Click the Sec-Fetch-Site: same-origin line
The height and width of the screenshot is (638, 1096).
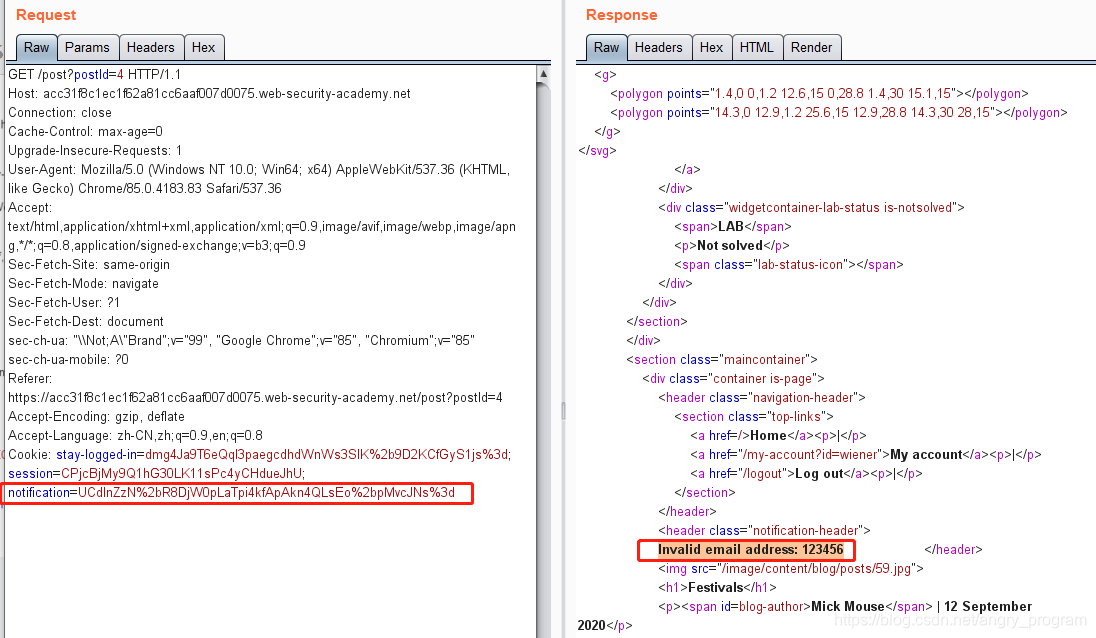tap(89, 265)
